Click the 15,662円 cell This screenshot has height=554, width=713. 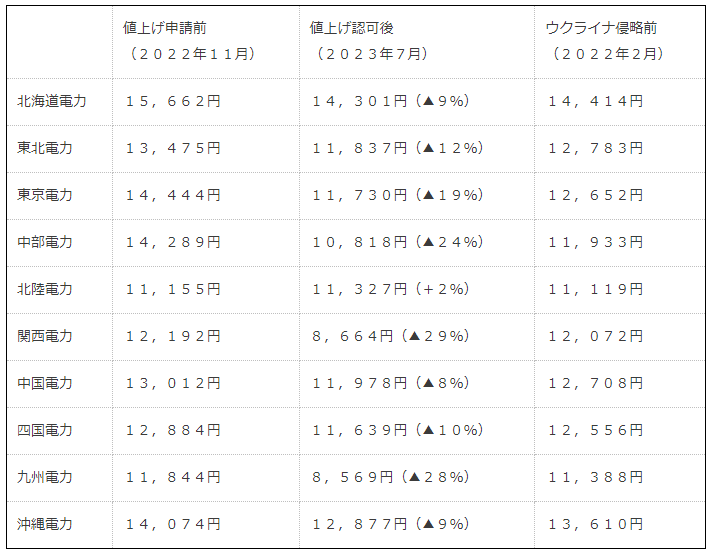coord(173,101)
